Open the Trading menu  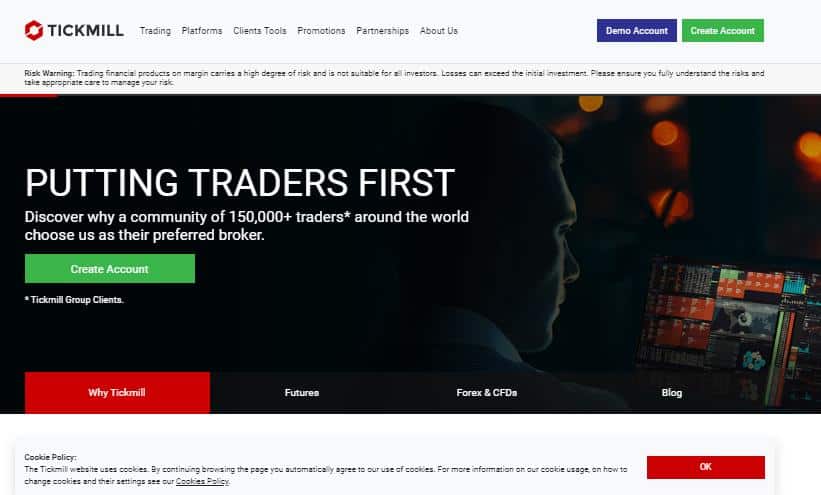(155, 31)
